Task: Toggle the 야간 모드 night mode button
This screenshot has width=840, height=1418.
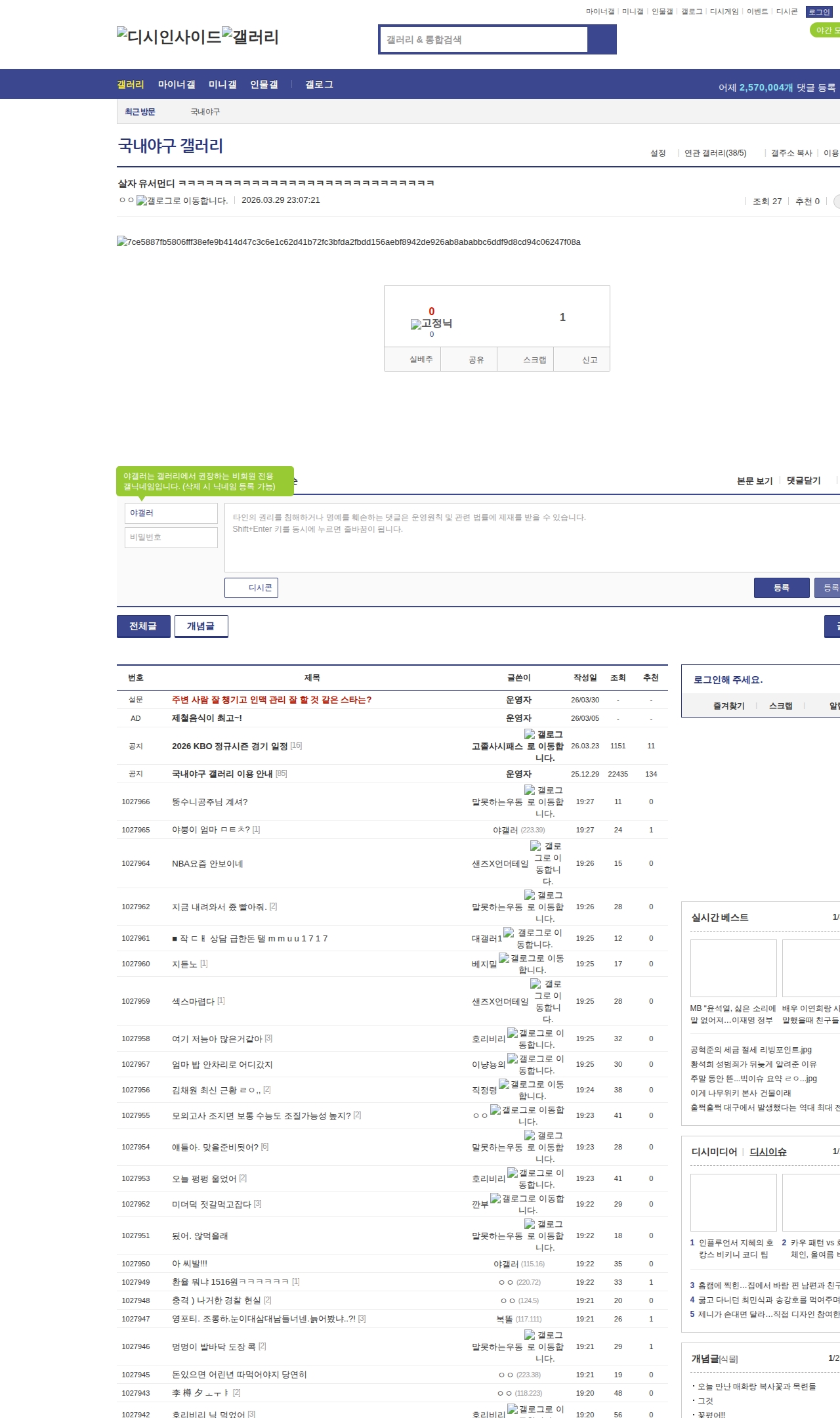Action: click(x=826, y=30)
